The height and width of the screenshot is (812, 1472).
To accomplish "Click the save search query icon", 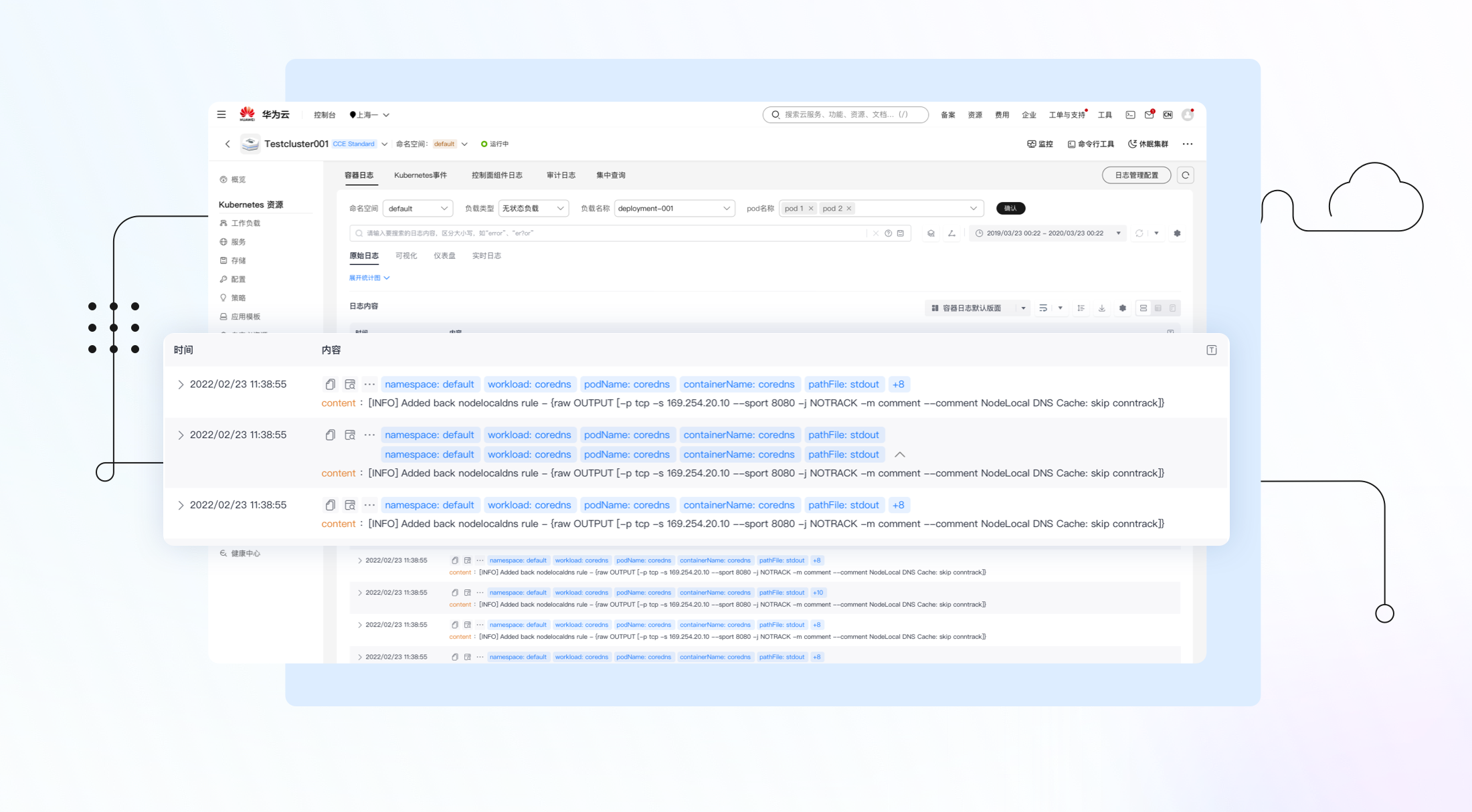I will coord(901,233).
